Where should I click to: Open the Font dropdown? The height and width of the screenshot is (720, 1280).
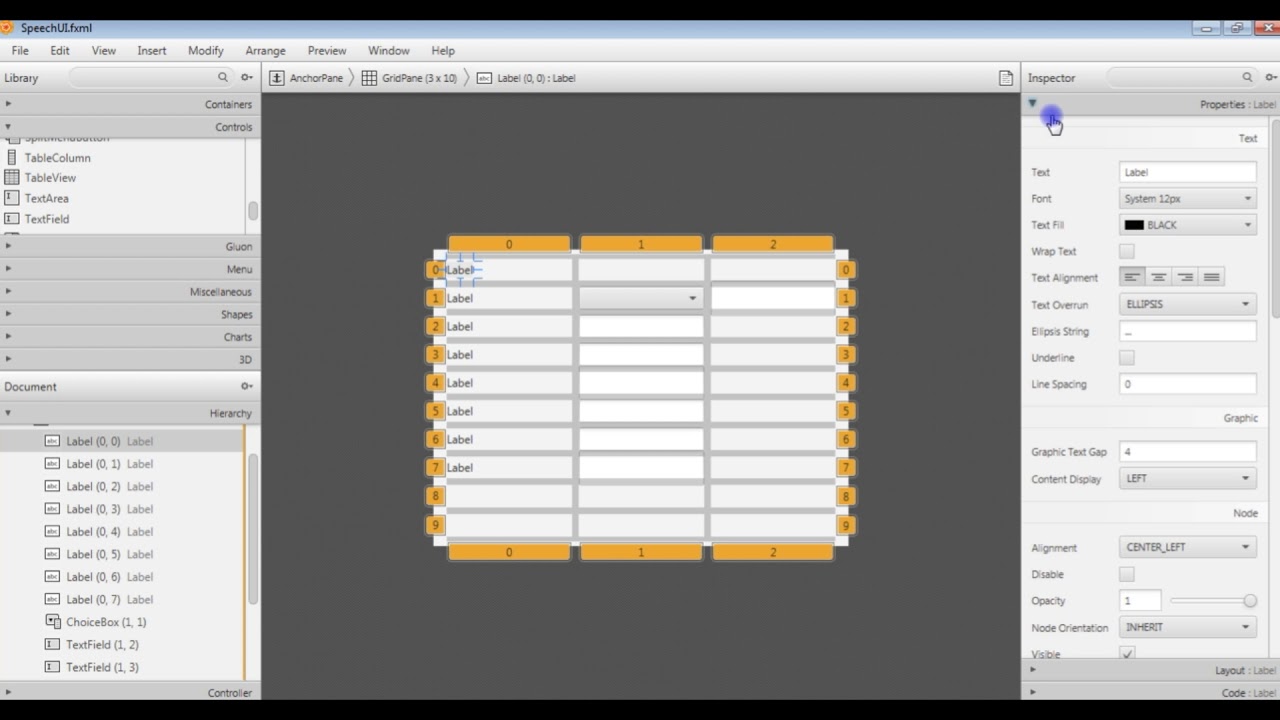[x=1187, y=198]
